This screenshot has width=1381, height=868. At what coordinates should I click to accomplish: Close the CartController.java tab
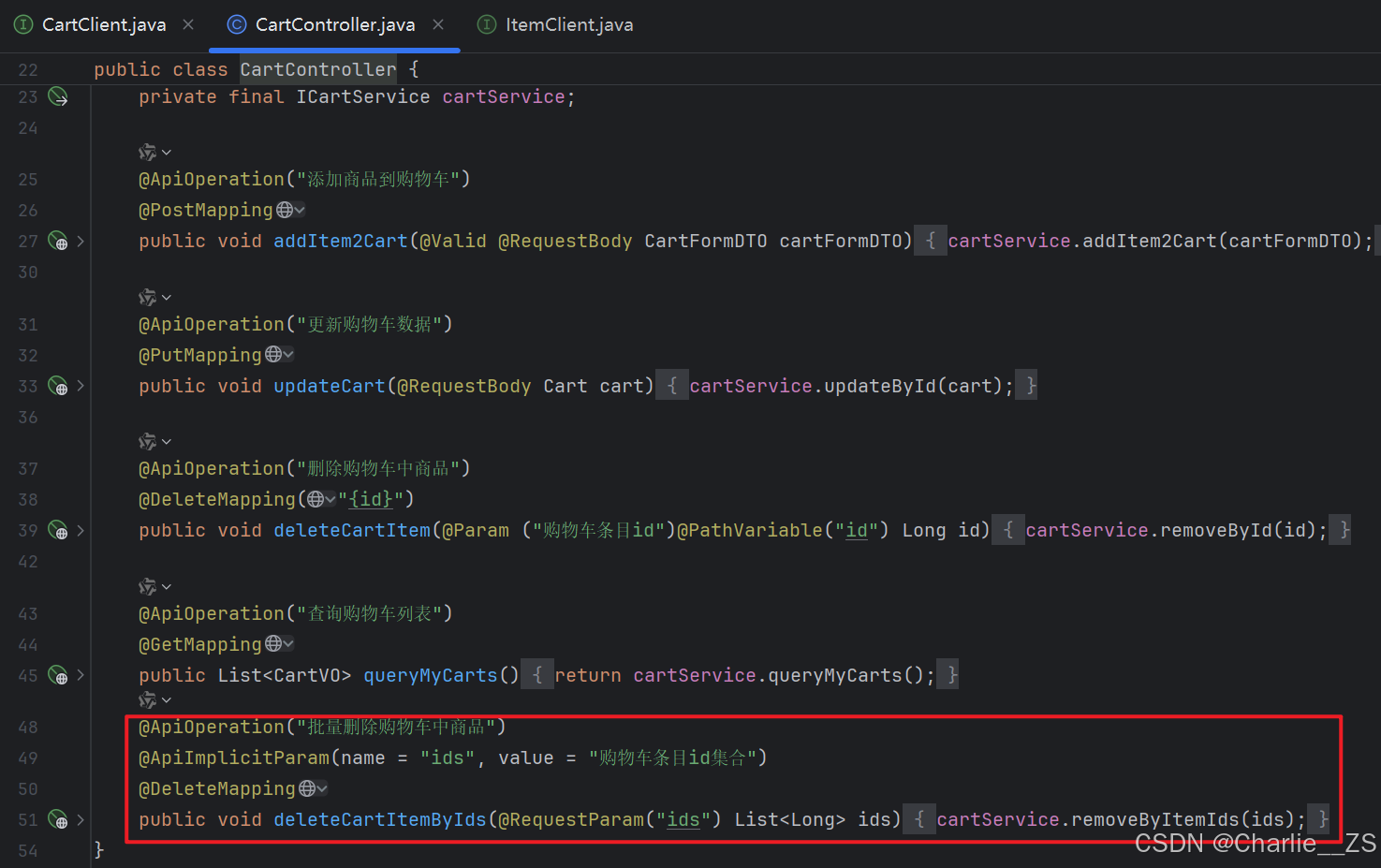[438, 24]
